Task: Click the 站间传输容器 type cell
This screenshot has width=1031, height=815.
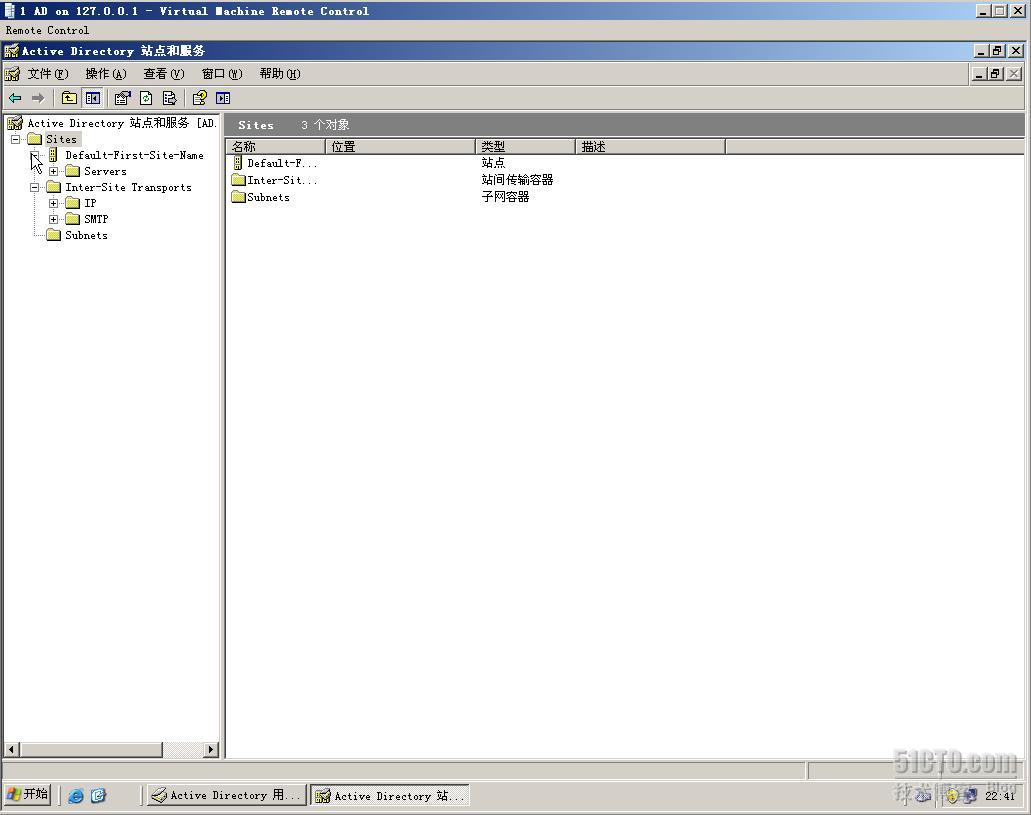Action: click(517, 180)
